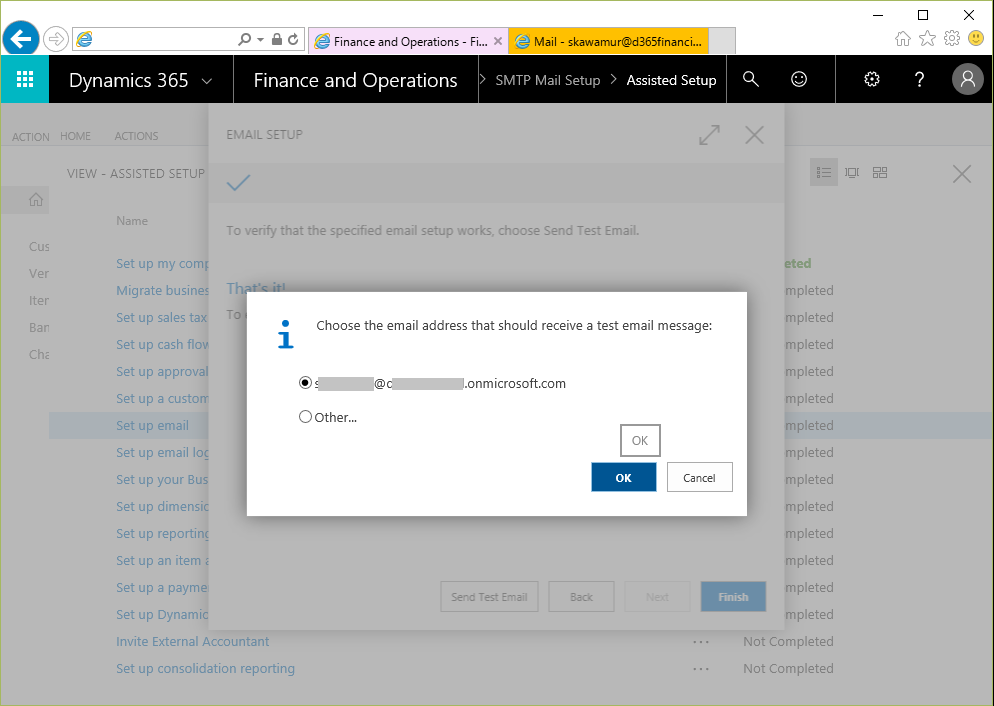Image resolution: width=994 pixels, height=706 pixels.
Task: Switch to tall tiles view icon
Action: click(852, 172)
